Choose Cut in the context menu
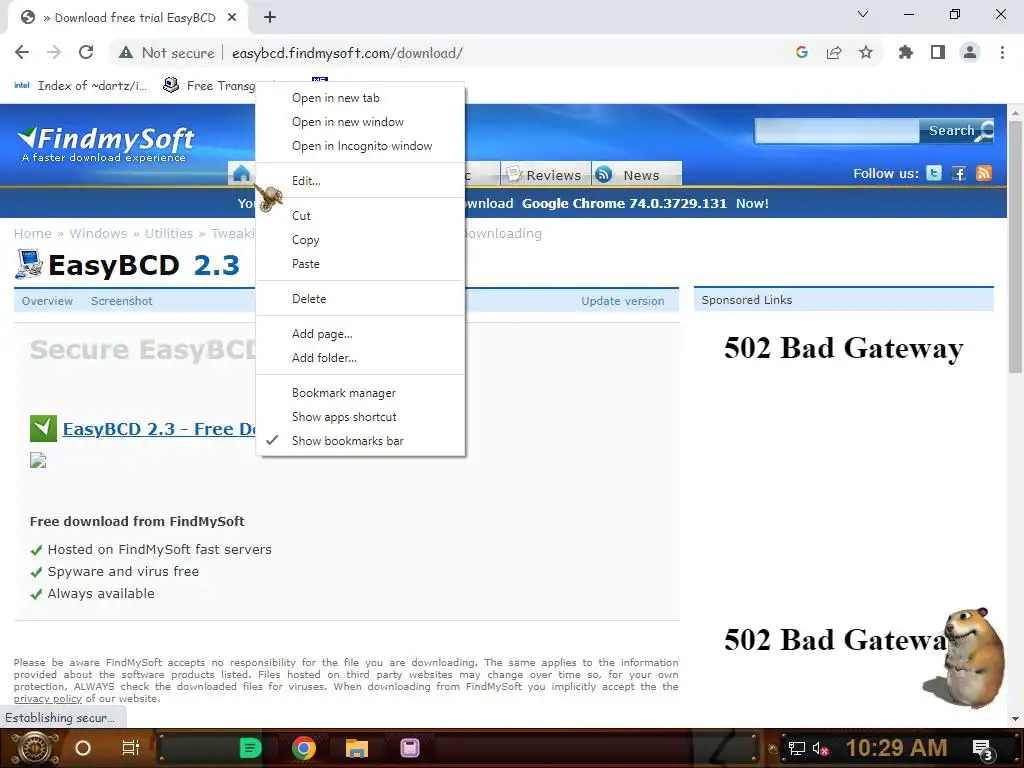 tap(360, 216)
